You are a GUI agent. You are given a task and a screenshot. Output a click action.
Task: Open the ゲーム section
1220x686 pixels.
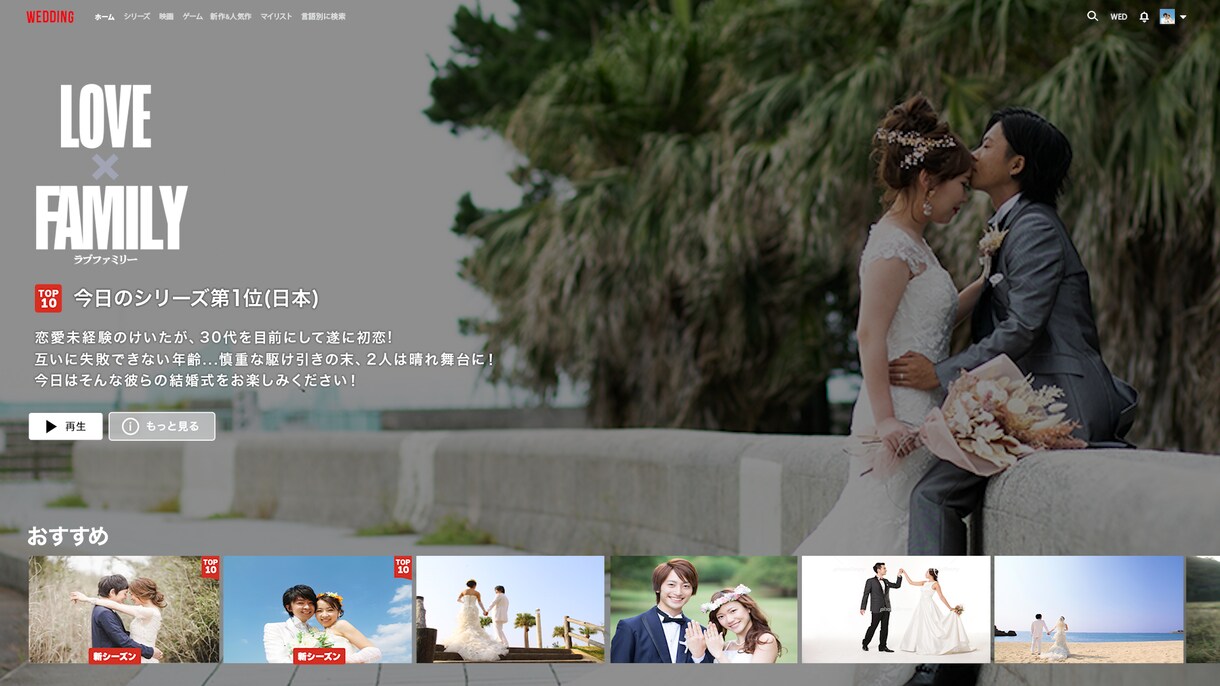192,17
